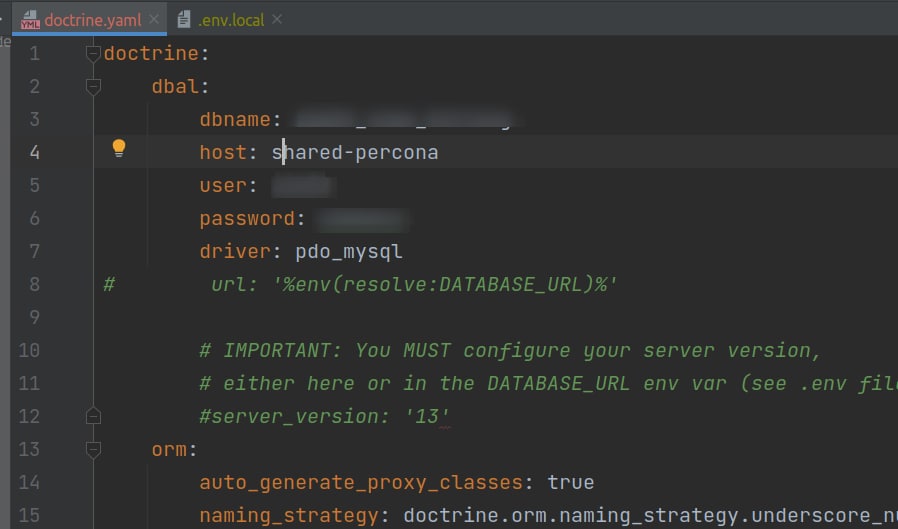898x529 pixels.
Task: Click the 'host:' key
Action: [x=228, y=153]
